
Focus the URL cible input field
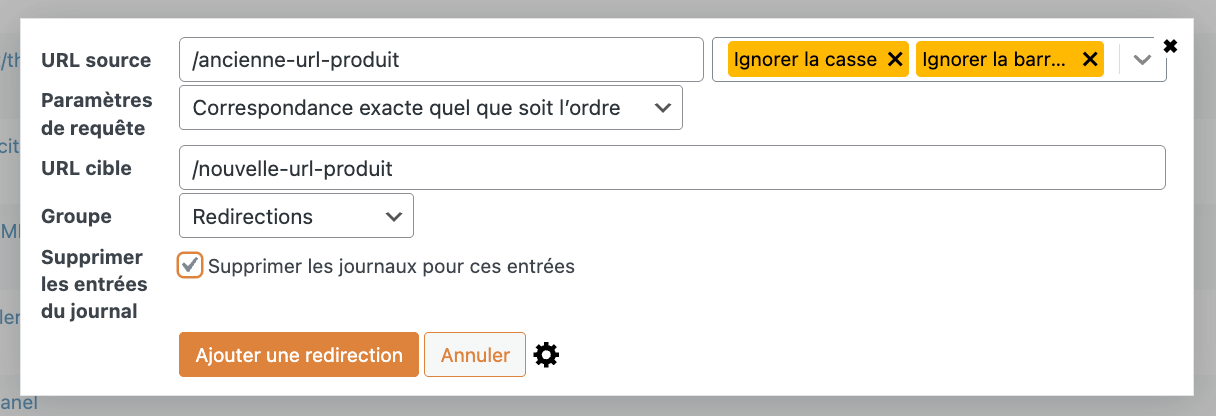[671, 168]
